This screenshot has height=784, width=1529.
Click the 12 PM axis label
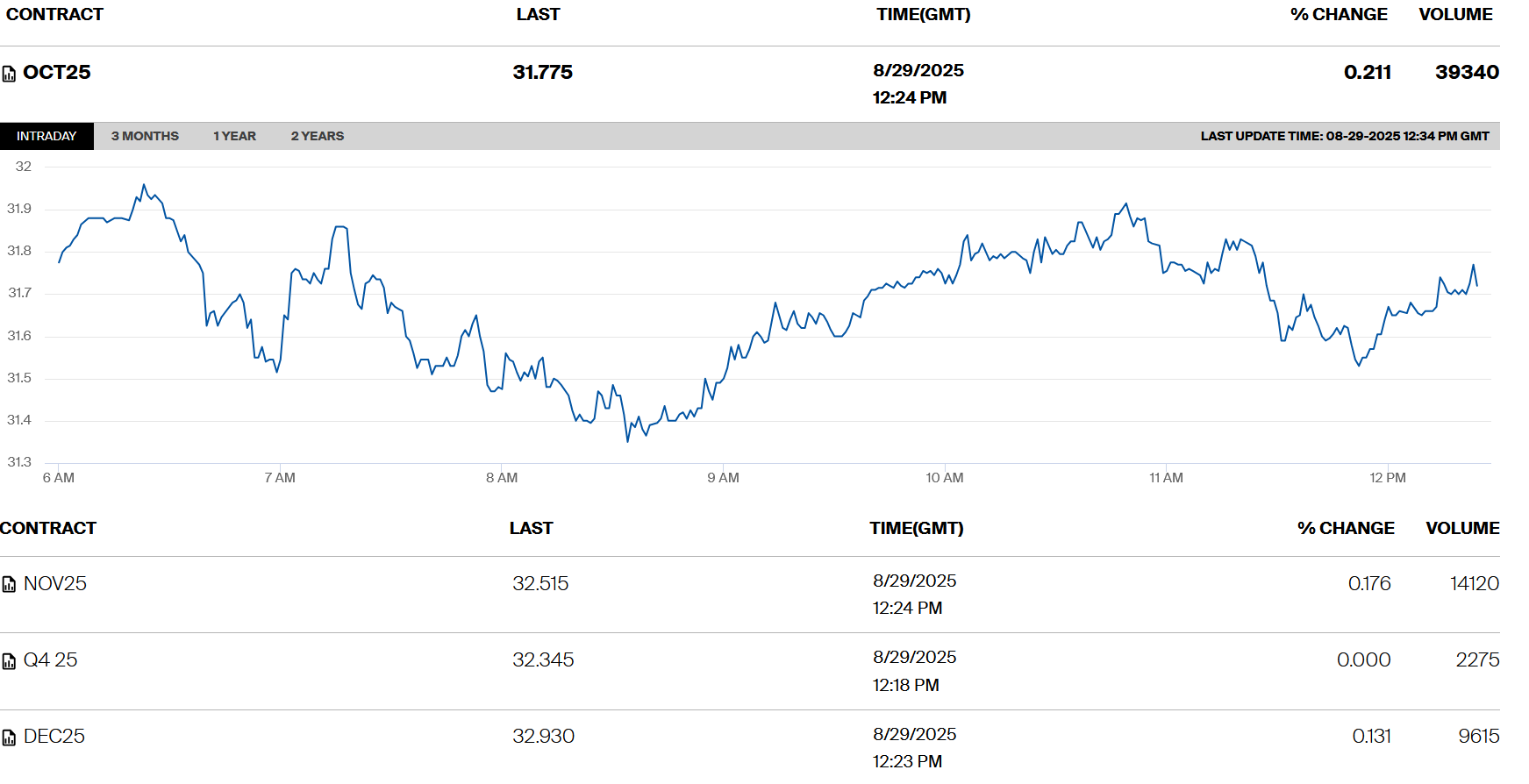[x=1387, y=478]
